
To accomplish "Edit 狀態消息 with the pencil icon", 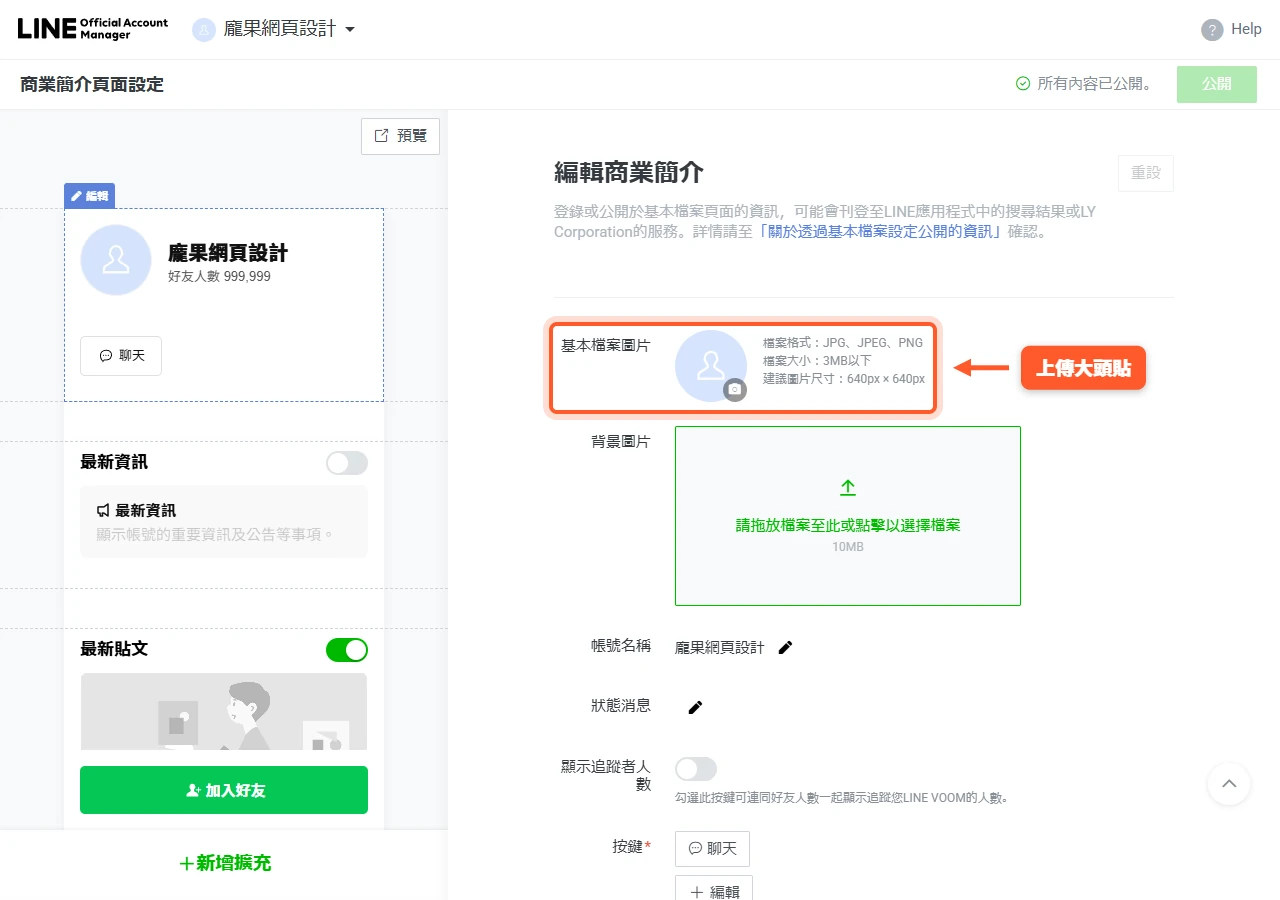I will click(696, 708).
